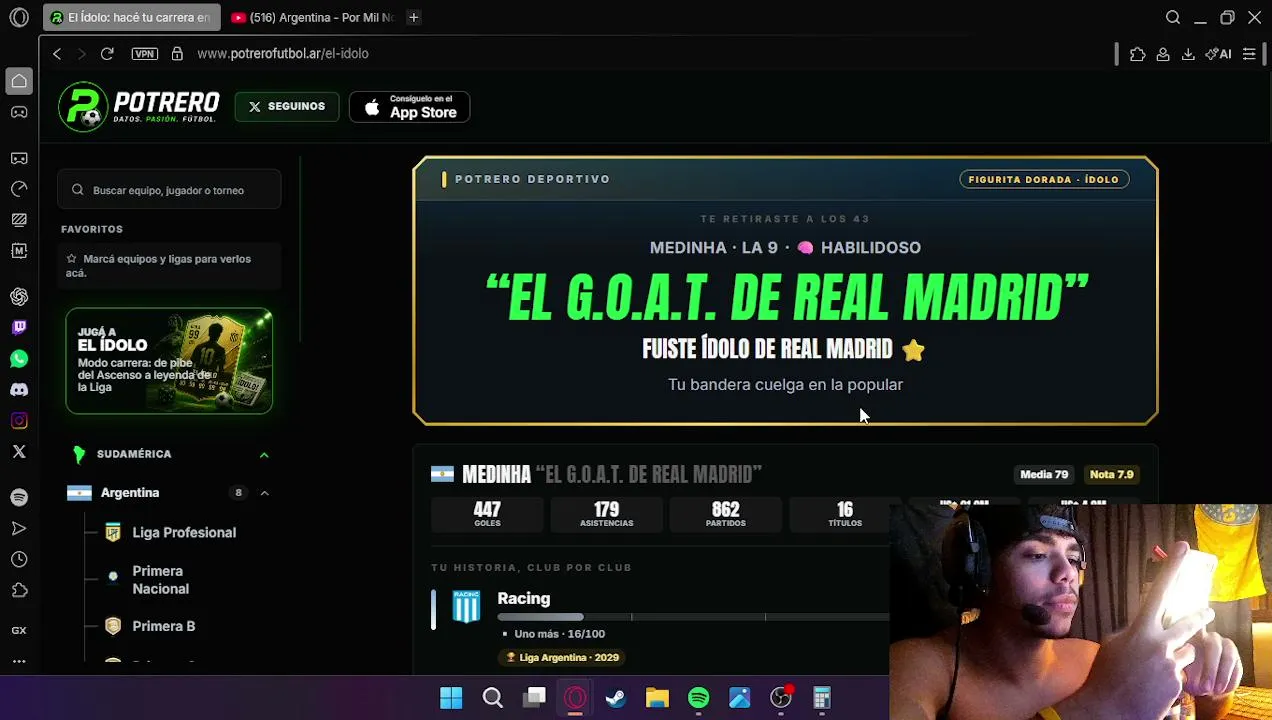Open Instagram in the Opera sidebar
This screenshot has height=720, width=1272.
coord(19,420)
